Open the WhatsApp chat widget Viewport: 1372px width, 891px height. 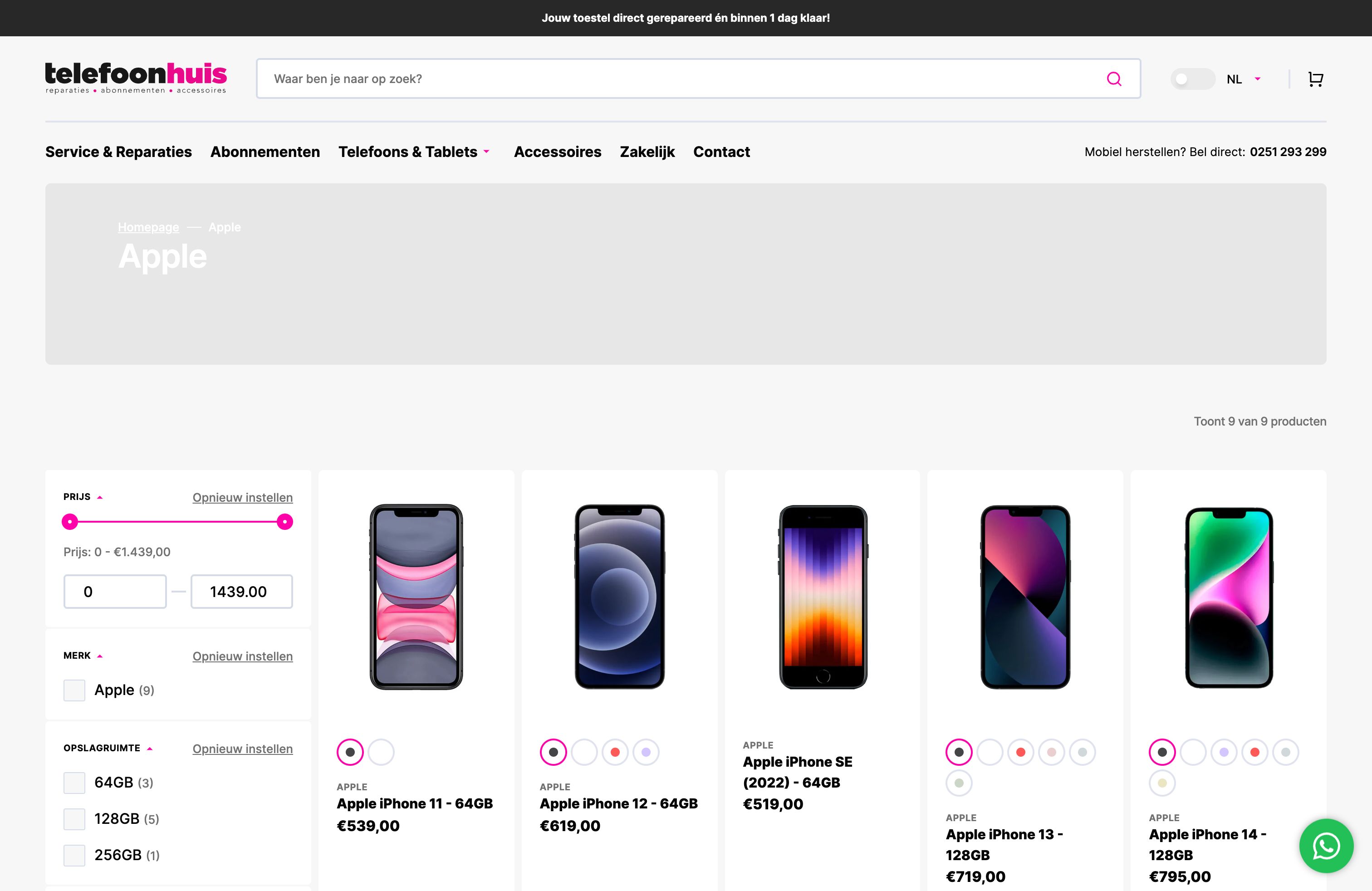pyautogui.click(x=1326, y=846)
